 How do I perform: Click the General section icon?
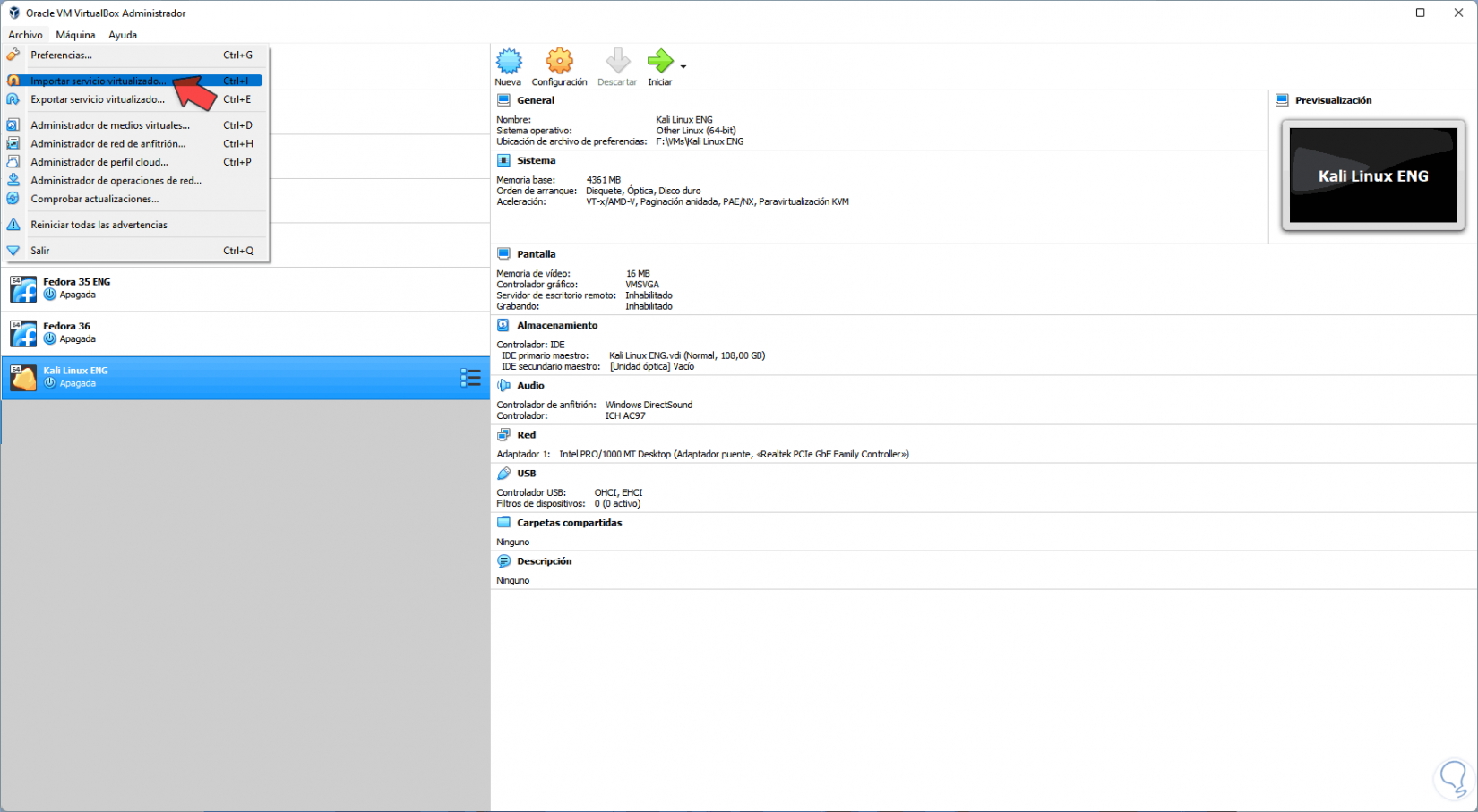503,100
